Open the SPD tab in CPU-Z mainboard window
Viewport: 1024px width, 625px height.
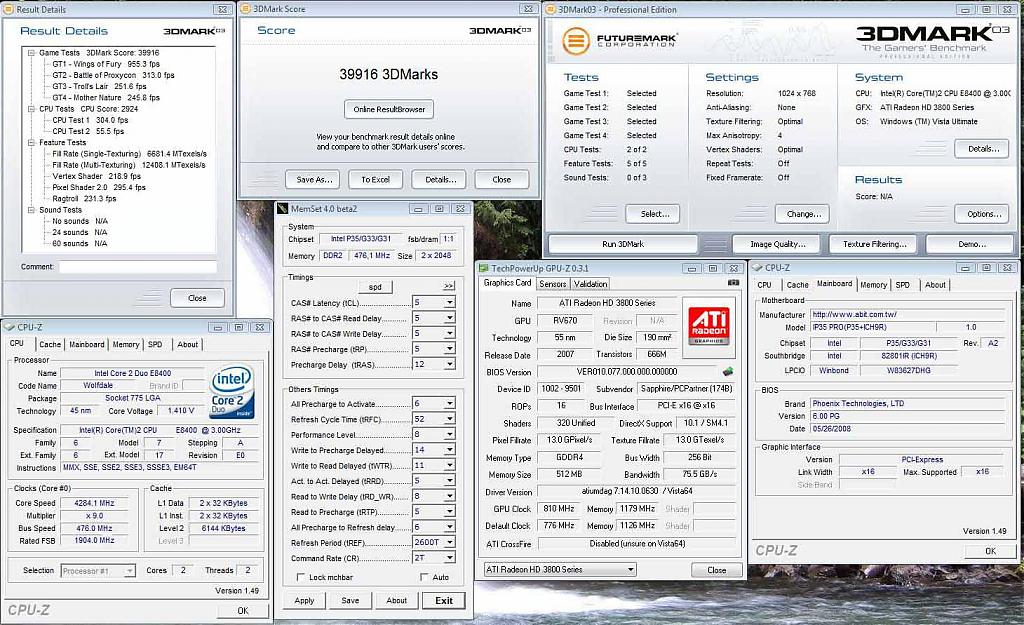(903, 285)
